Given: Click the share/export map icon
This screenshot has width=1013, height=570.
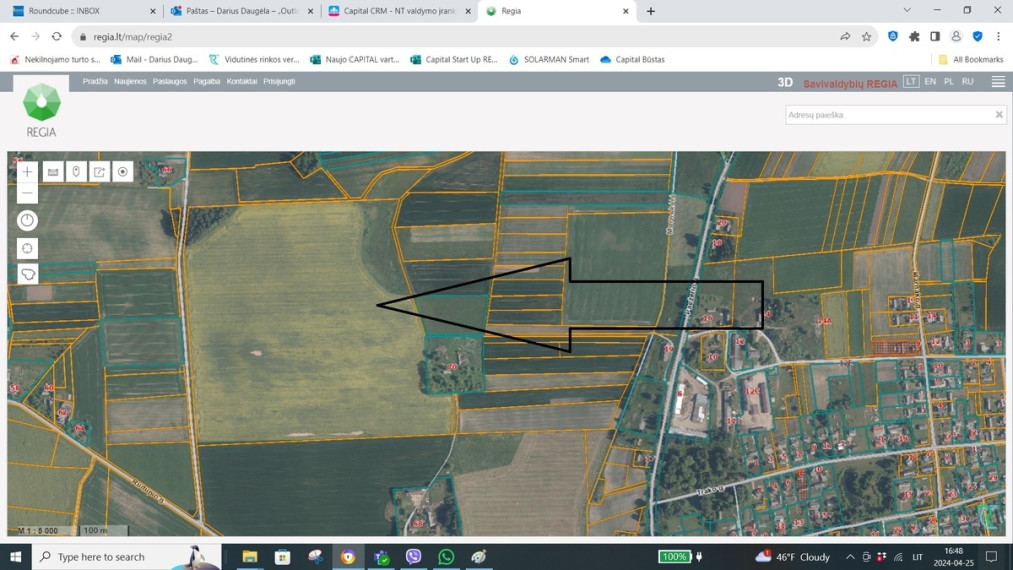Looking at the screenshot, I should (99, 172).
